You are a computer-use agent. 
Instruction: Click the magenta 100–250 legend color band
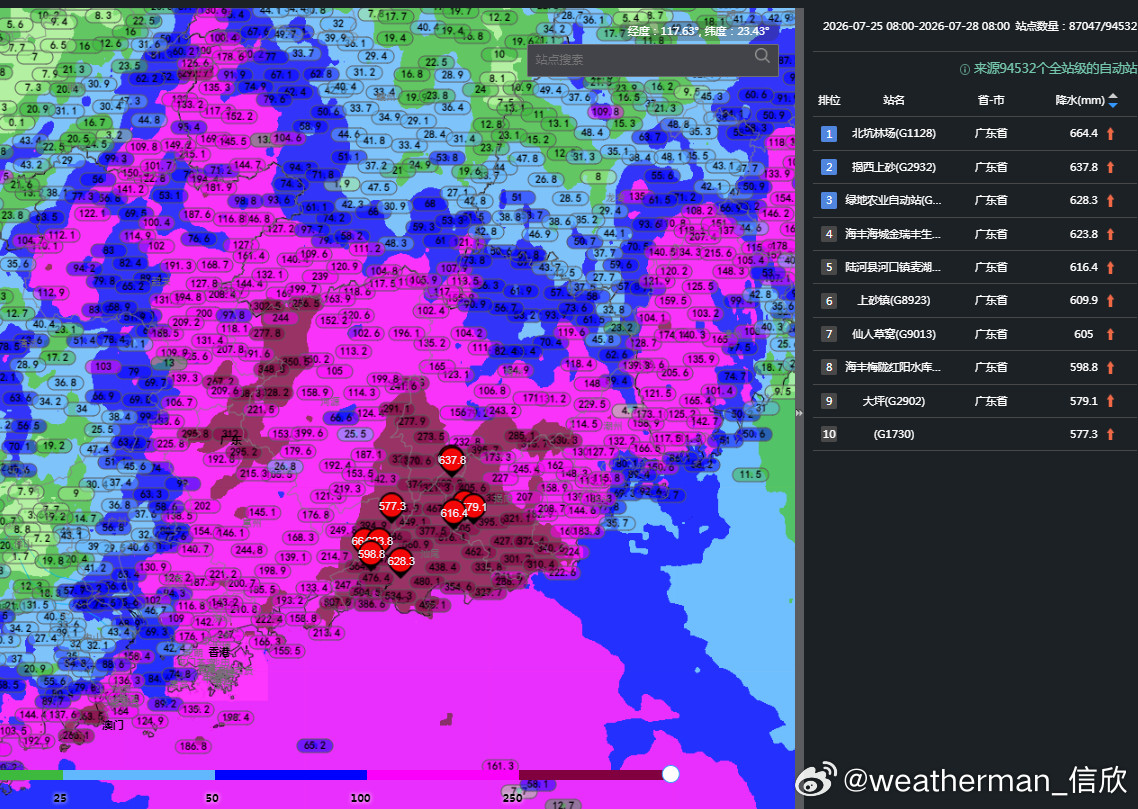(x=443, y=775)
